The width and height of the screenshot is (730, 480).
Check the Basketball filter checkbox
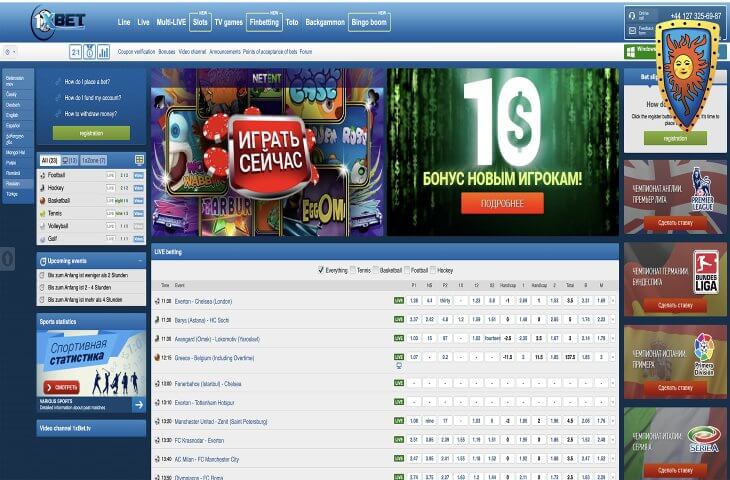pyautogui.click(x=375, y=270)
